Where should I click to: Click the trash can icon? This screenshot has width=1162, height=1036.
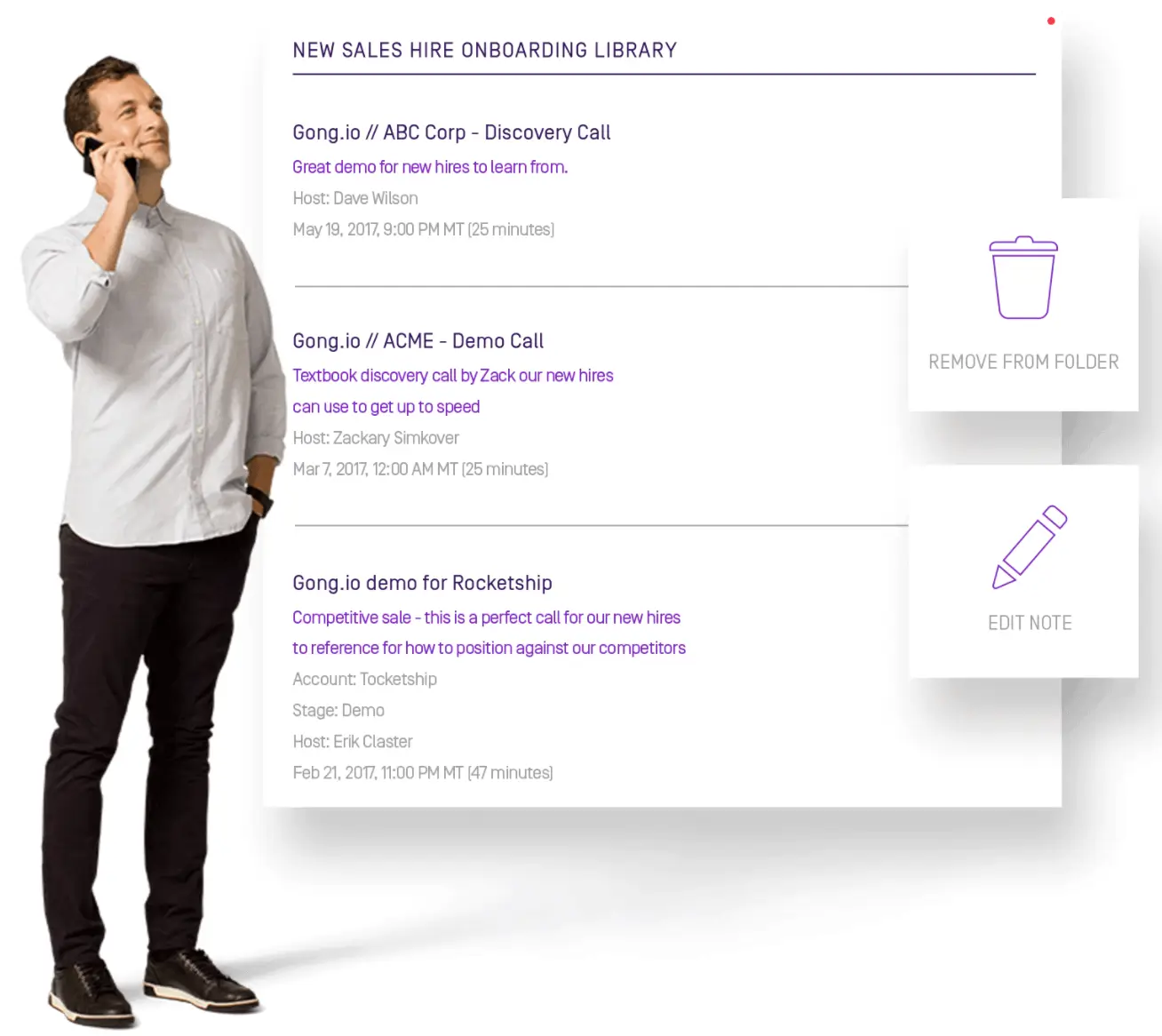[x=1023, y=277]
